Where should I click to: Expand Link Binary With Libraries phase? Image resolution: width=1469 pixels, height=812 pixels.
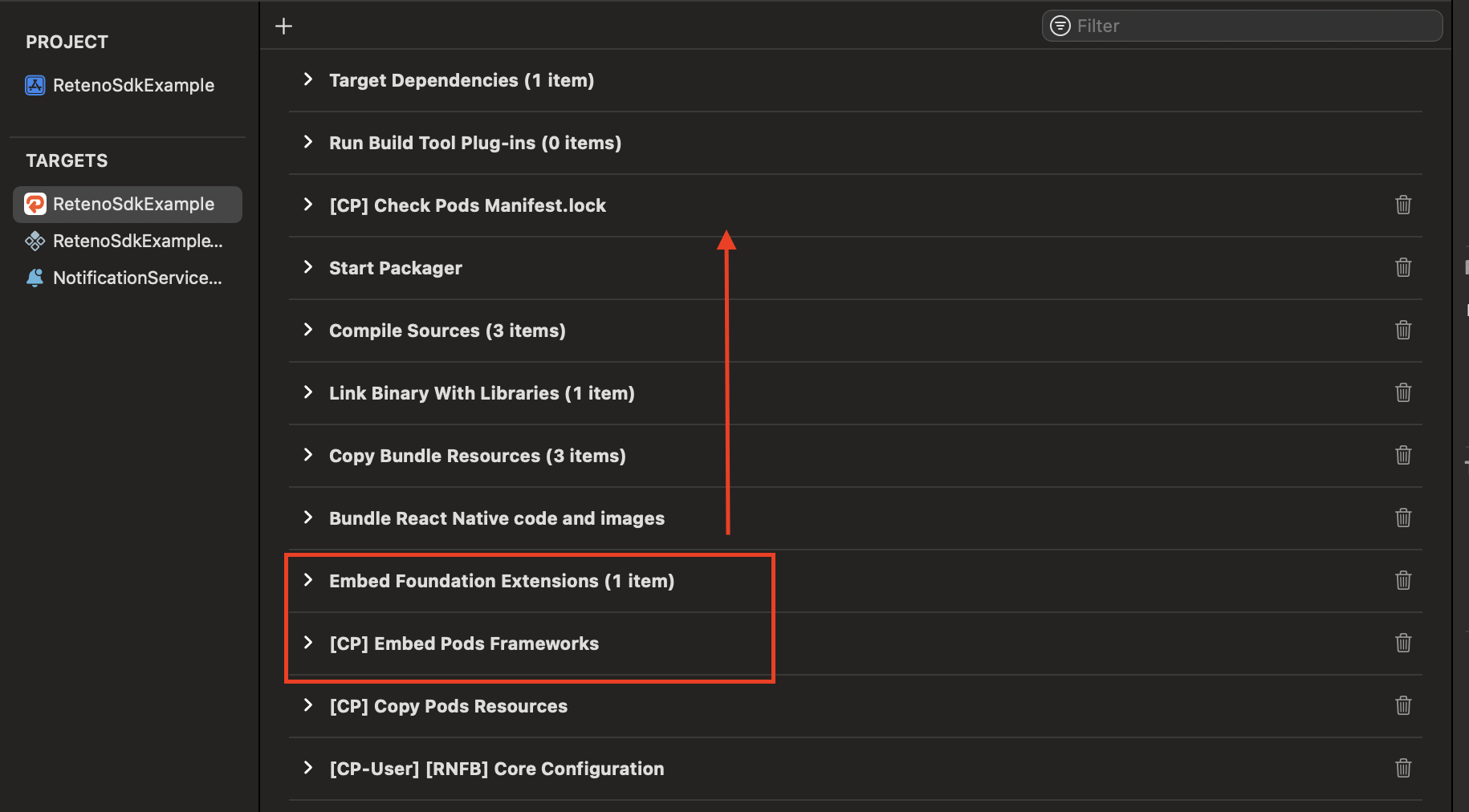tap(308, 392)
